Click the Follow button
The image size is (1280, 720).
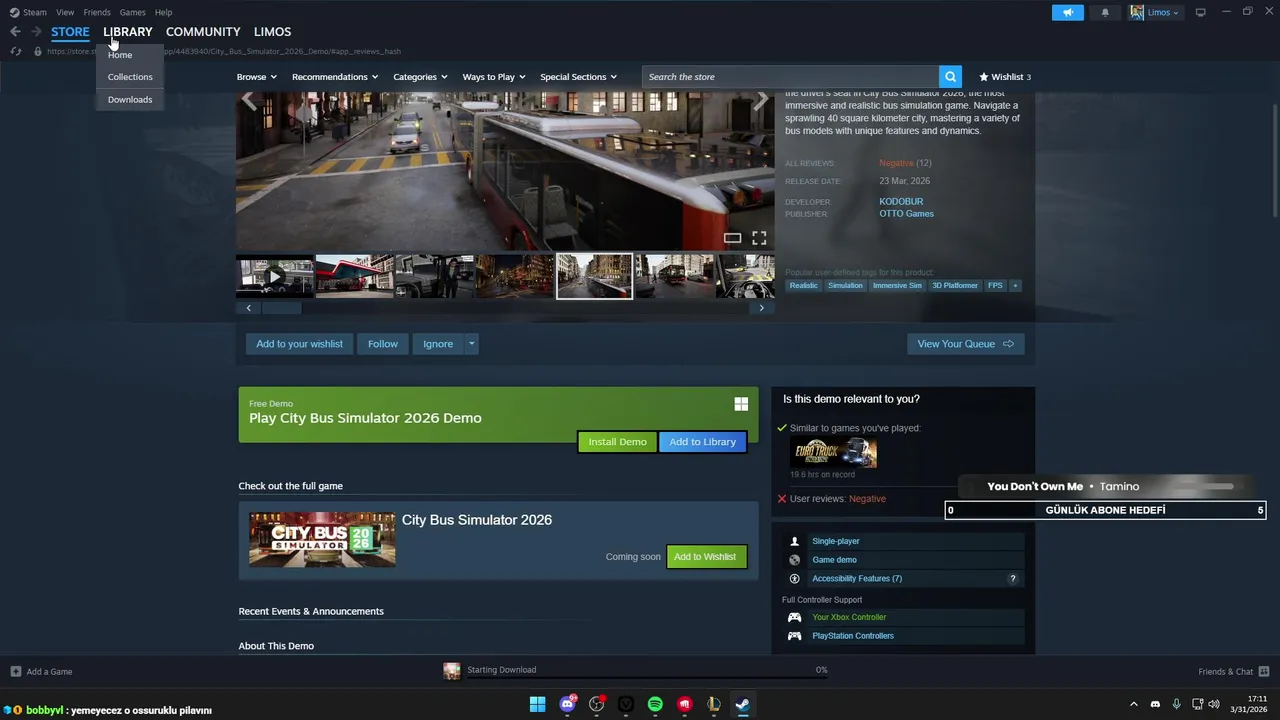382,344
